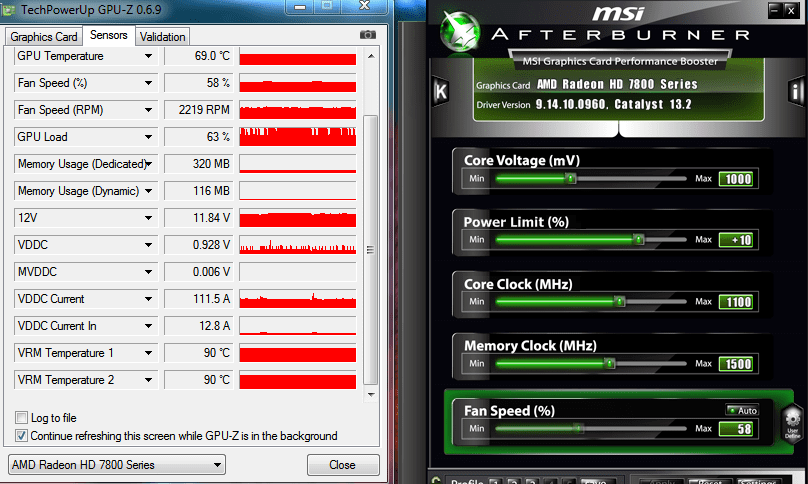Viewport: 808px width, 484px height.
Task: Click the Driver Version text 9.14.10.0960
Action: click(x=571, y=104)
